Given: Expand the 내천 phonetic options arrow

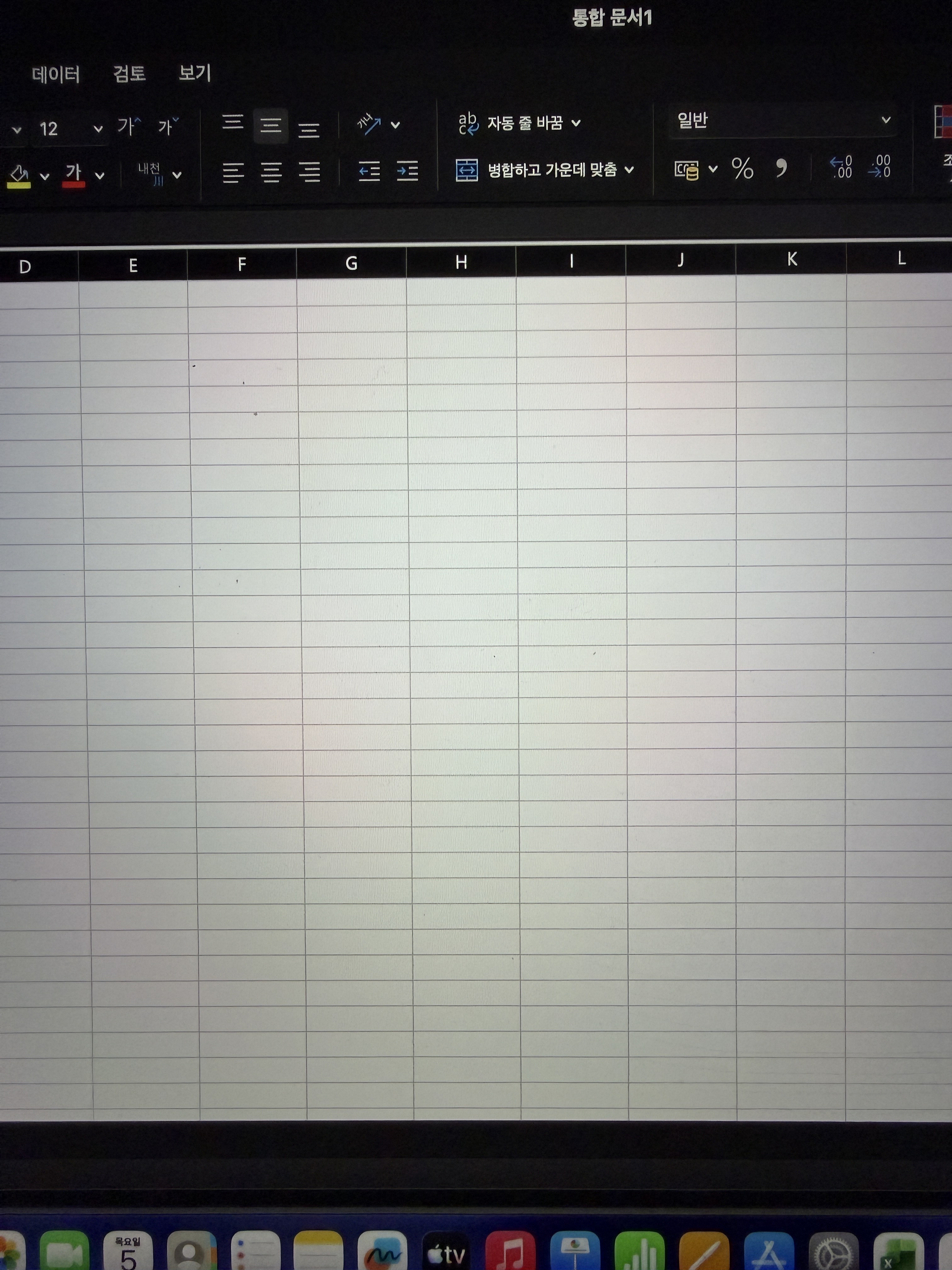Looking at the screenshot, I should tap(177, 175).
